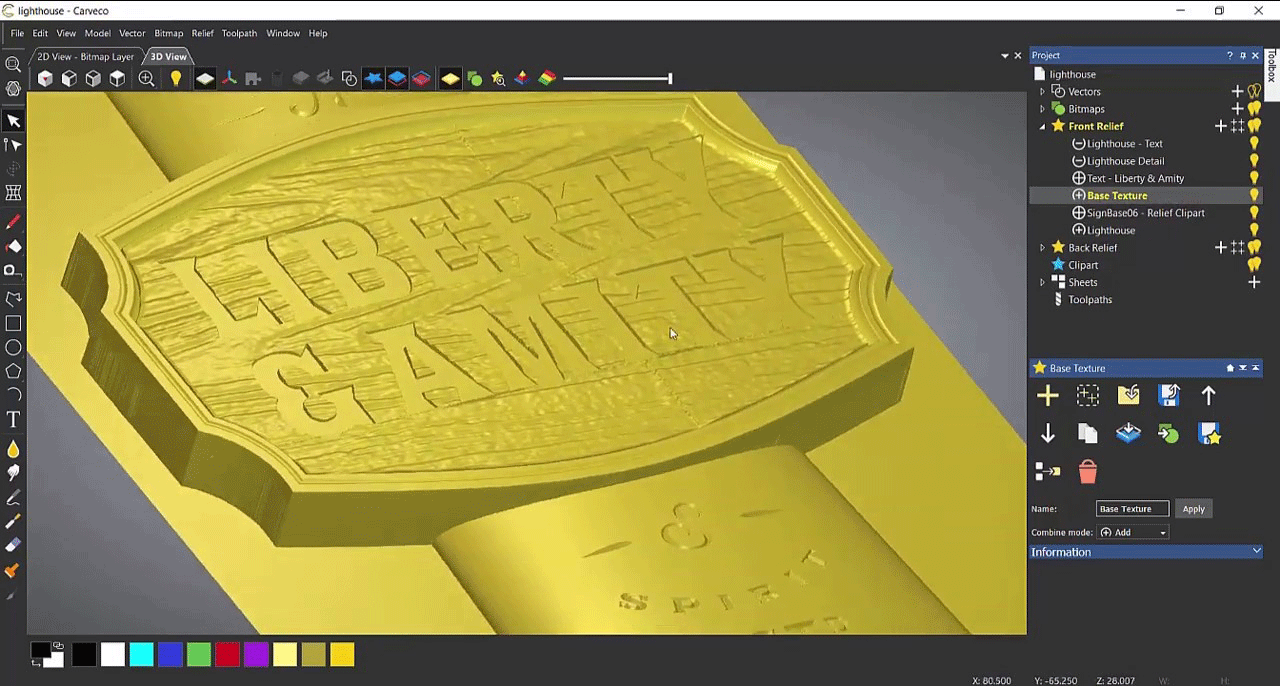Screen dimensions: 1280x686
Task: Open the Combine mode dropdown
Action: click(1133, 533)
